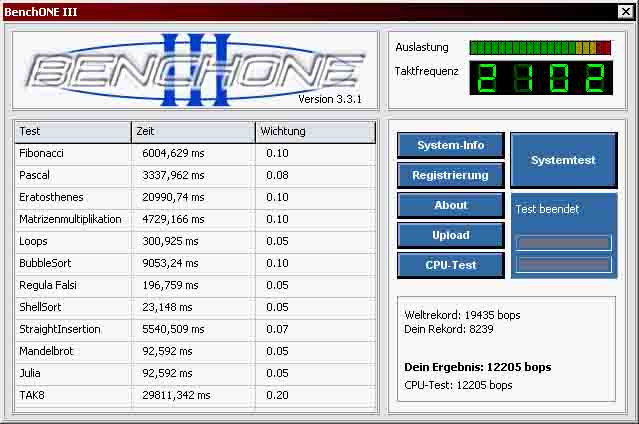Select the Regula Falsi row
Viewport: 639px width, 424px height.
coord(195,286)
